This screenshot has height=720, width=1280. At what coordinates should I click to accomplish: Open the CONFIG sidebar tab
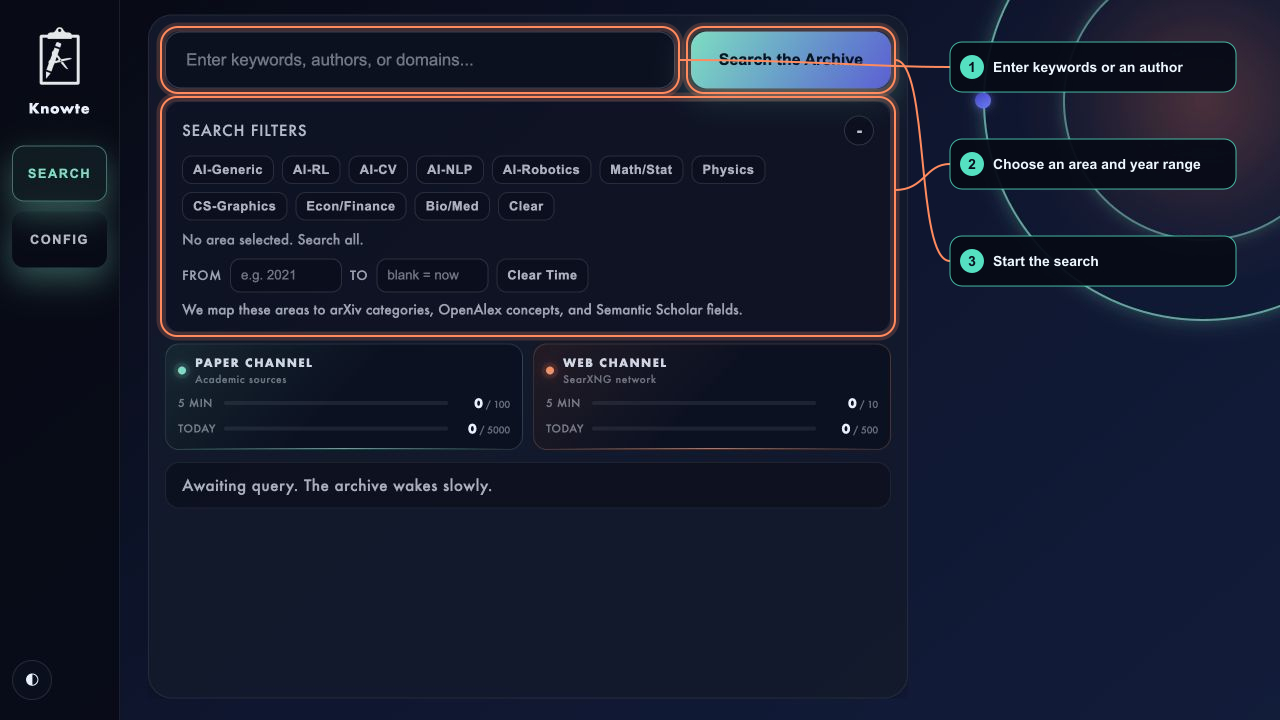click(x=59, y=240)
